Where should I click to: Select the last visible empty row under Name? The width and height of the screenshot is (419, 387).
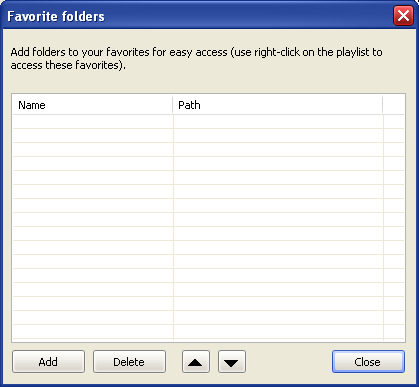(x=93, y=332)
